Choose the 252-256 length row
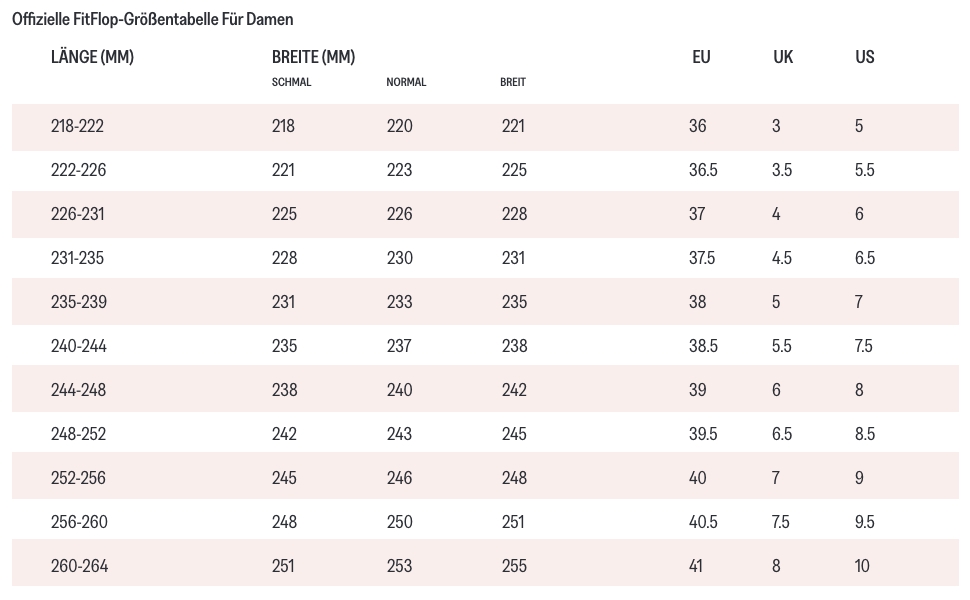The image size is (970, 600). tap(78, 478)
